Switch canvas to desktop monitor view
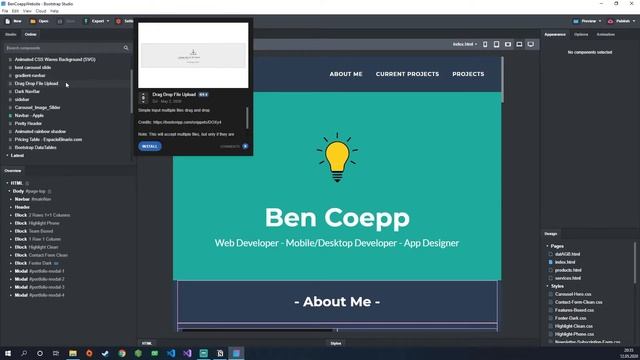The height and width of the screenshot is (360, 640). 531,44
